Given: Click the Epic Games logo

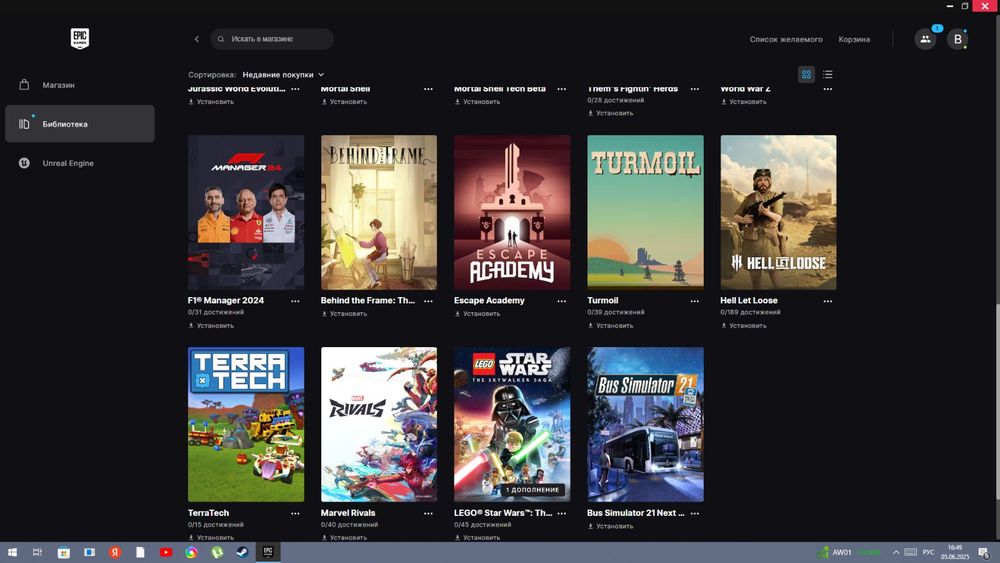Looking at the screenshot, I should (x=80, y=38).
